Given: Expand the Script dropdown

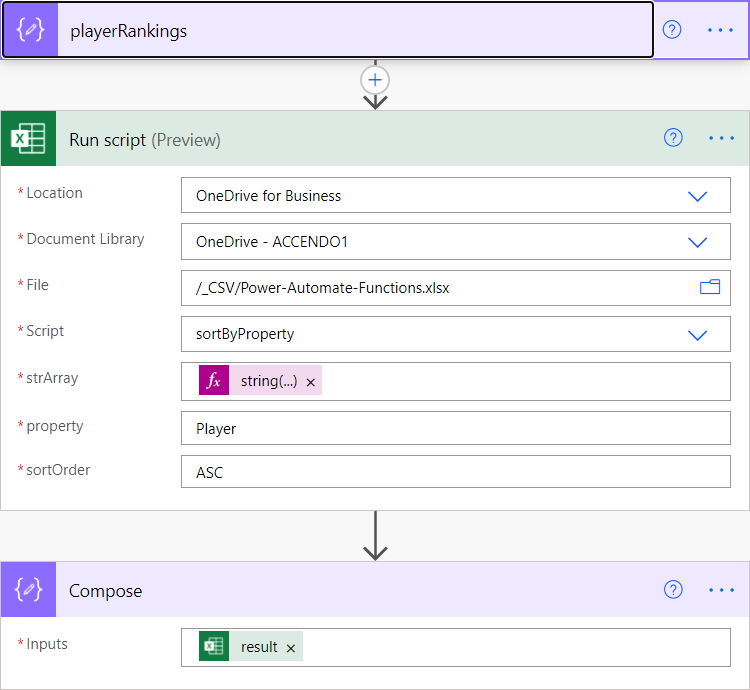Looking at the screenshot, I should (697, 335).
